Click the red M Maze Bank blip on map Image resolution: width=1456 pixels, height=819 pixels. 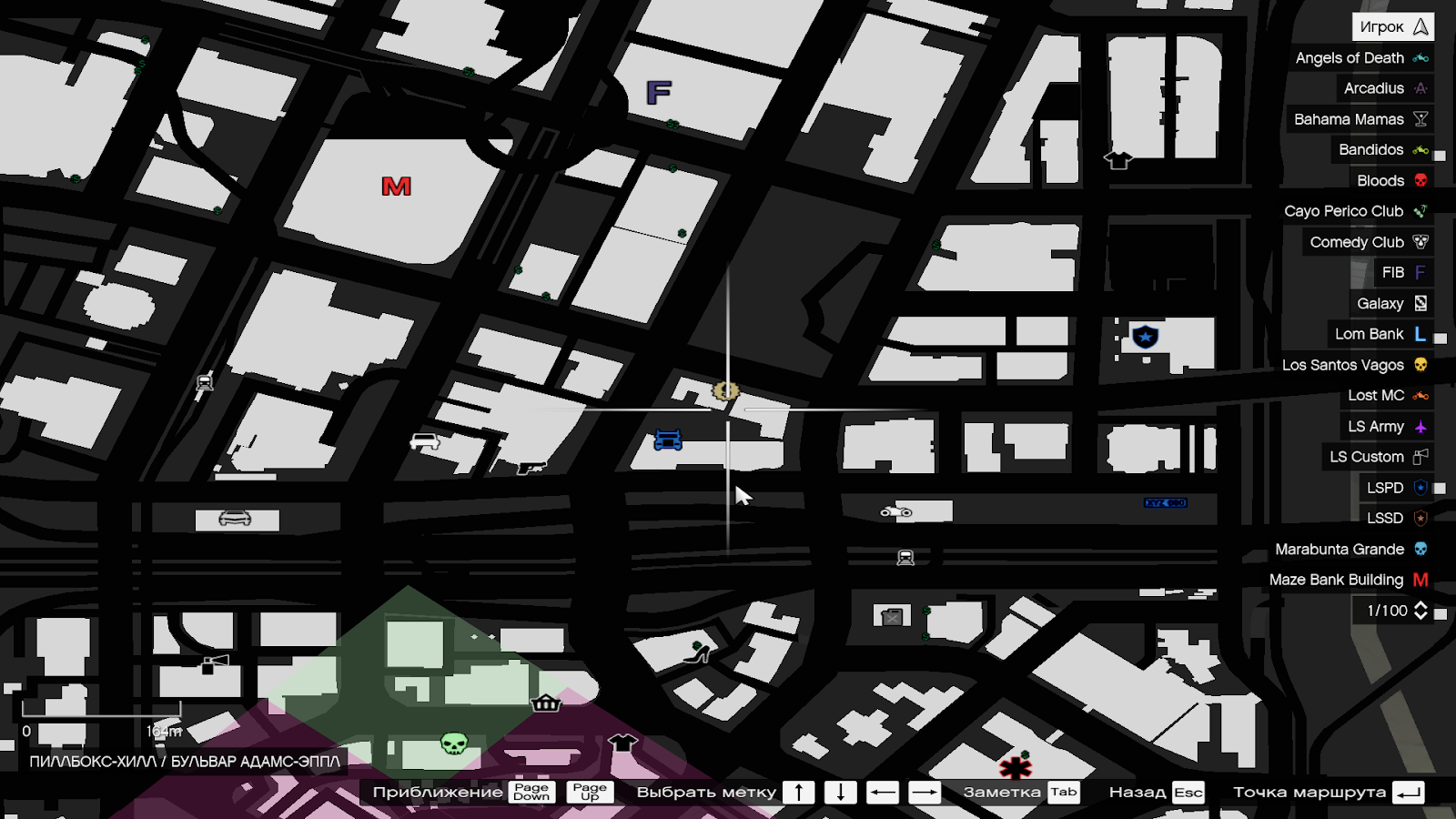(x=396, y=187)
